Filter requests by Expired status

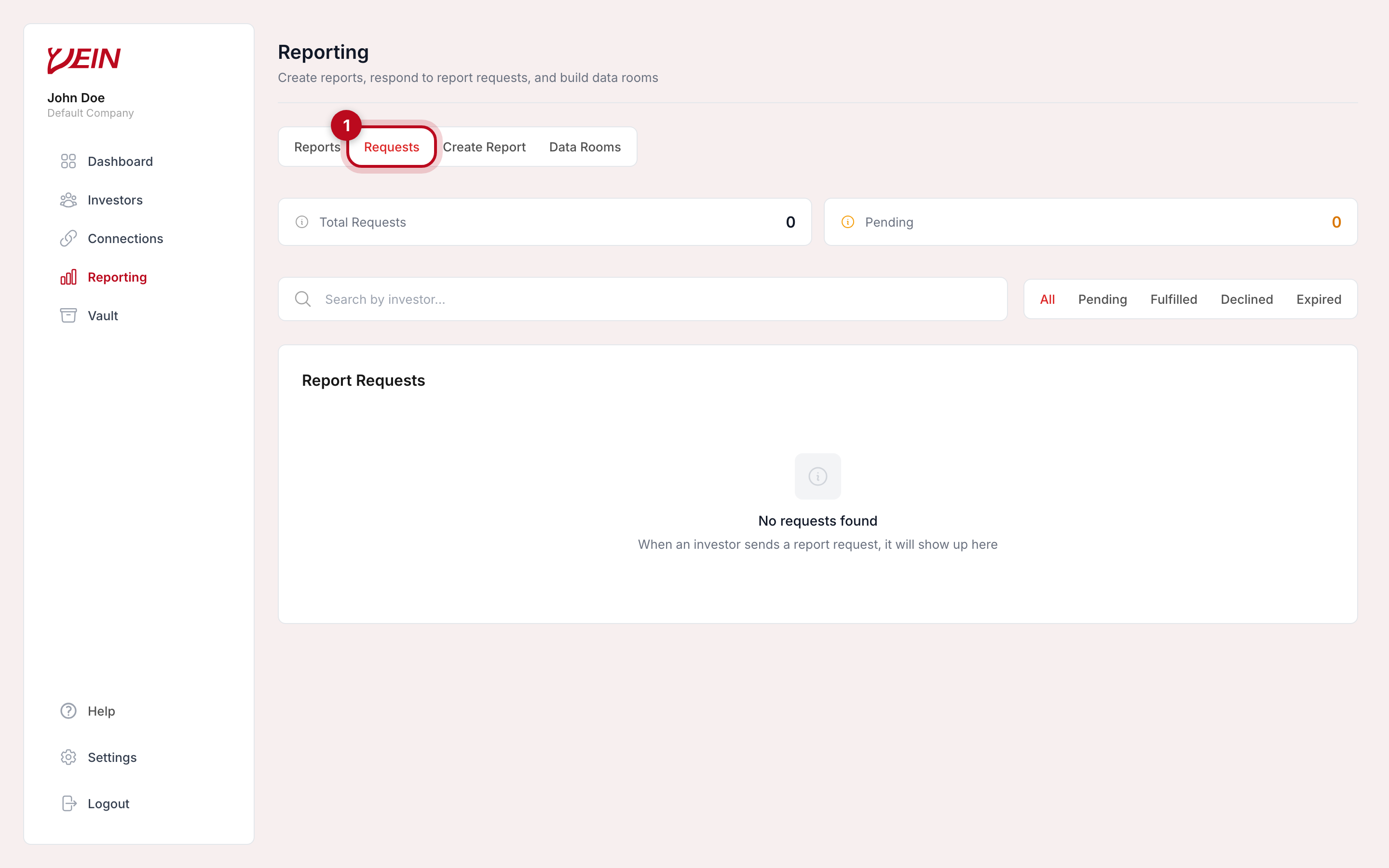[x=1319, y=299]
